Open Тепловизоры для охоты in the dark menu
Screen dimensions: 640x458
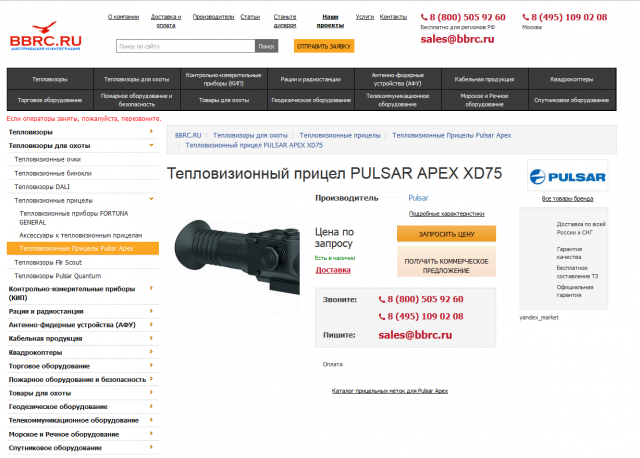click(x=136, y=79)
